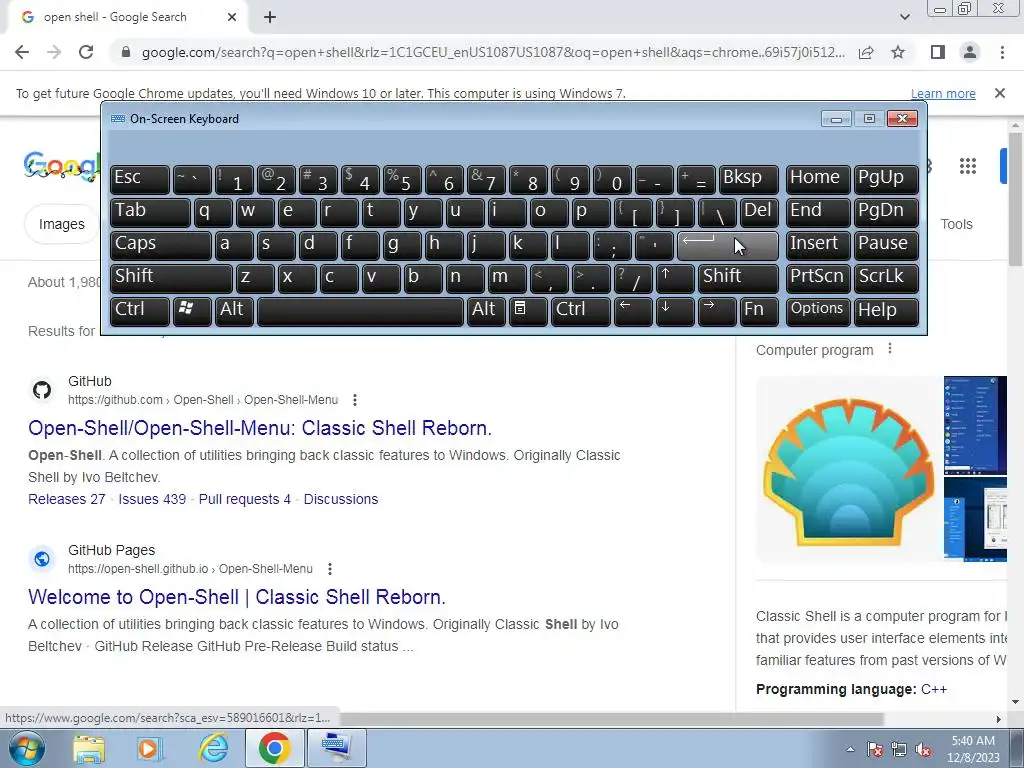The image size is (1024, 768).
Task: Bookmark this page with the star icon
Action: click(898, 52)
